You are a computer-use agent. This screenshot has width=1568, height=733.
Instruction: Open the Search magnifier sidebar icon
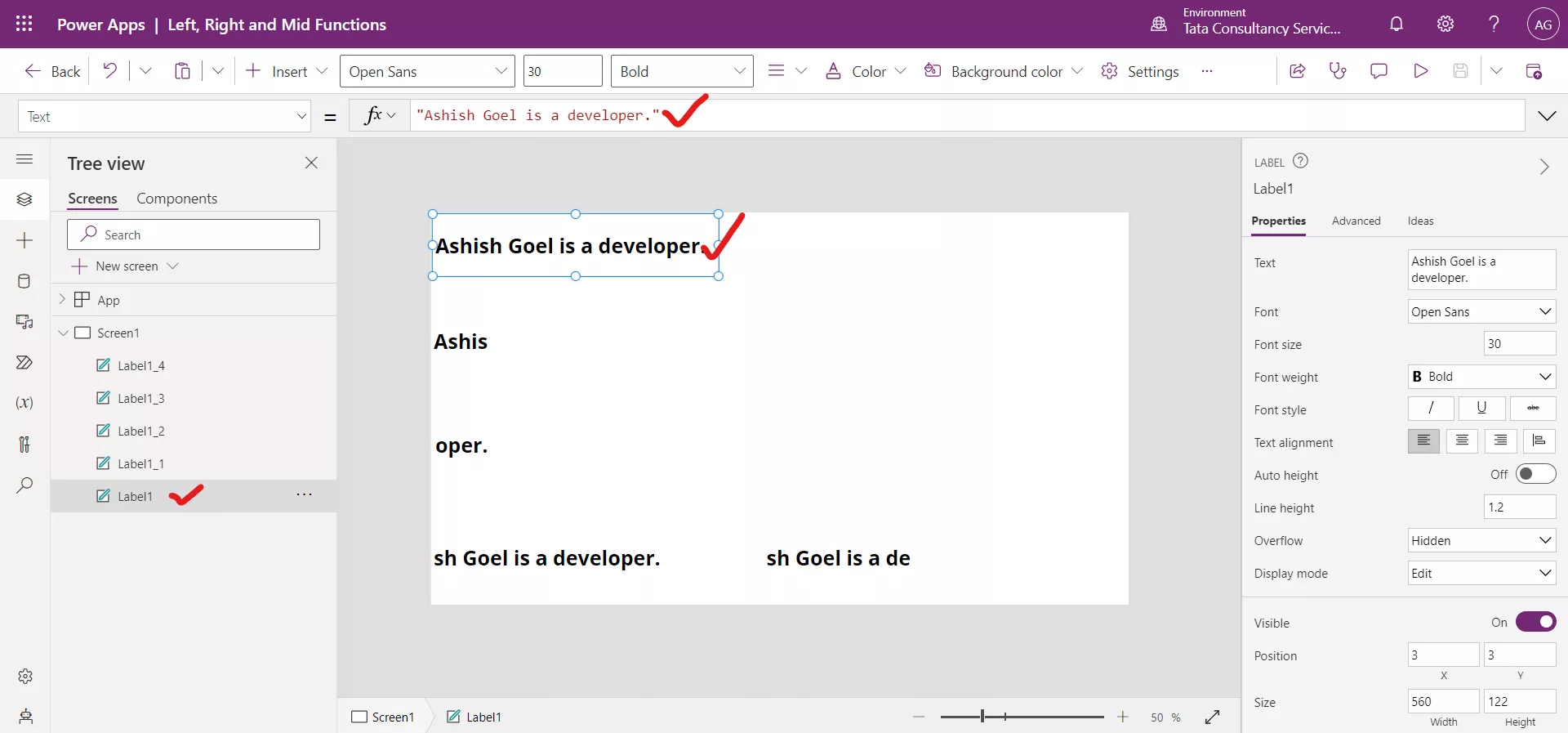click(x=24, y=485)
